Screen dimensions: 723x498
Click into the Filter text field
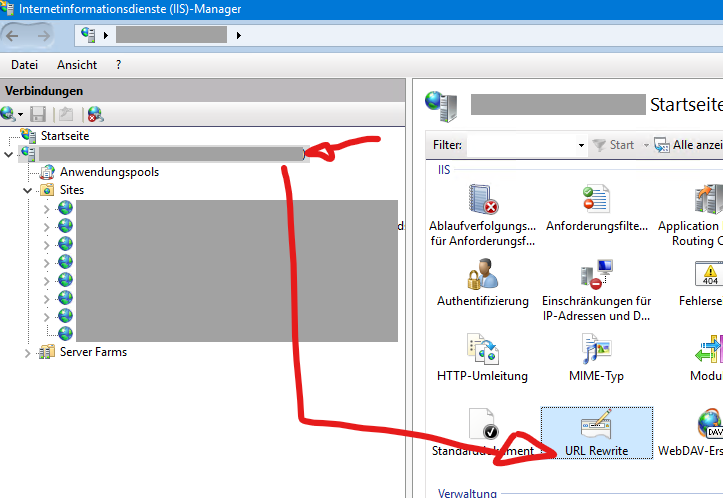520,145
